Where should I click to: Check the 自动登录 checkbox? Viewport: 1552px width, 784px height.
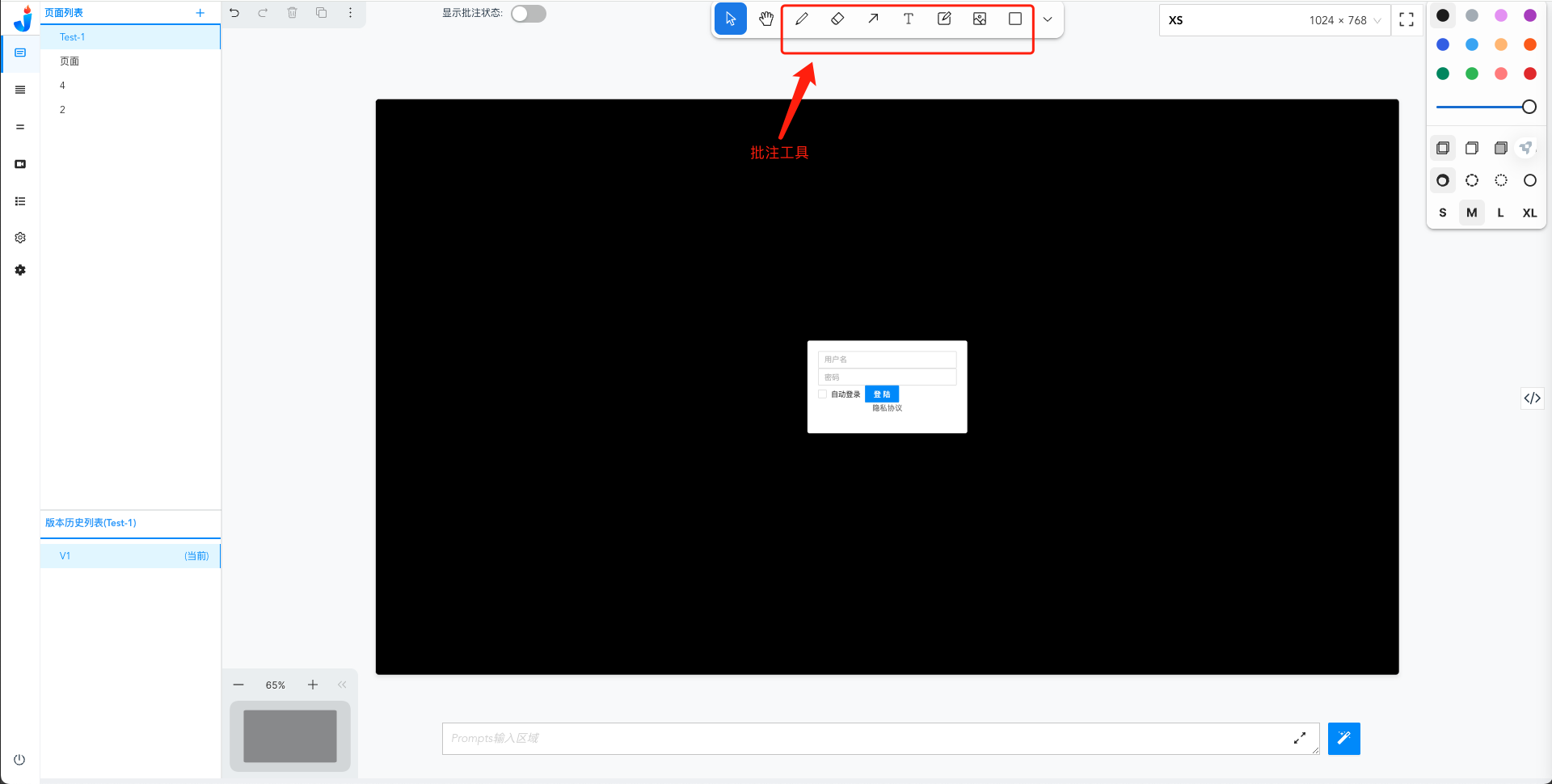click(823, 394)
